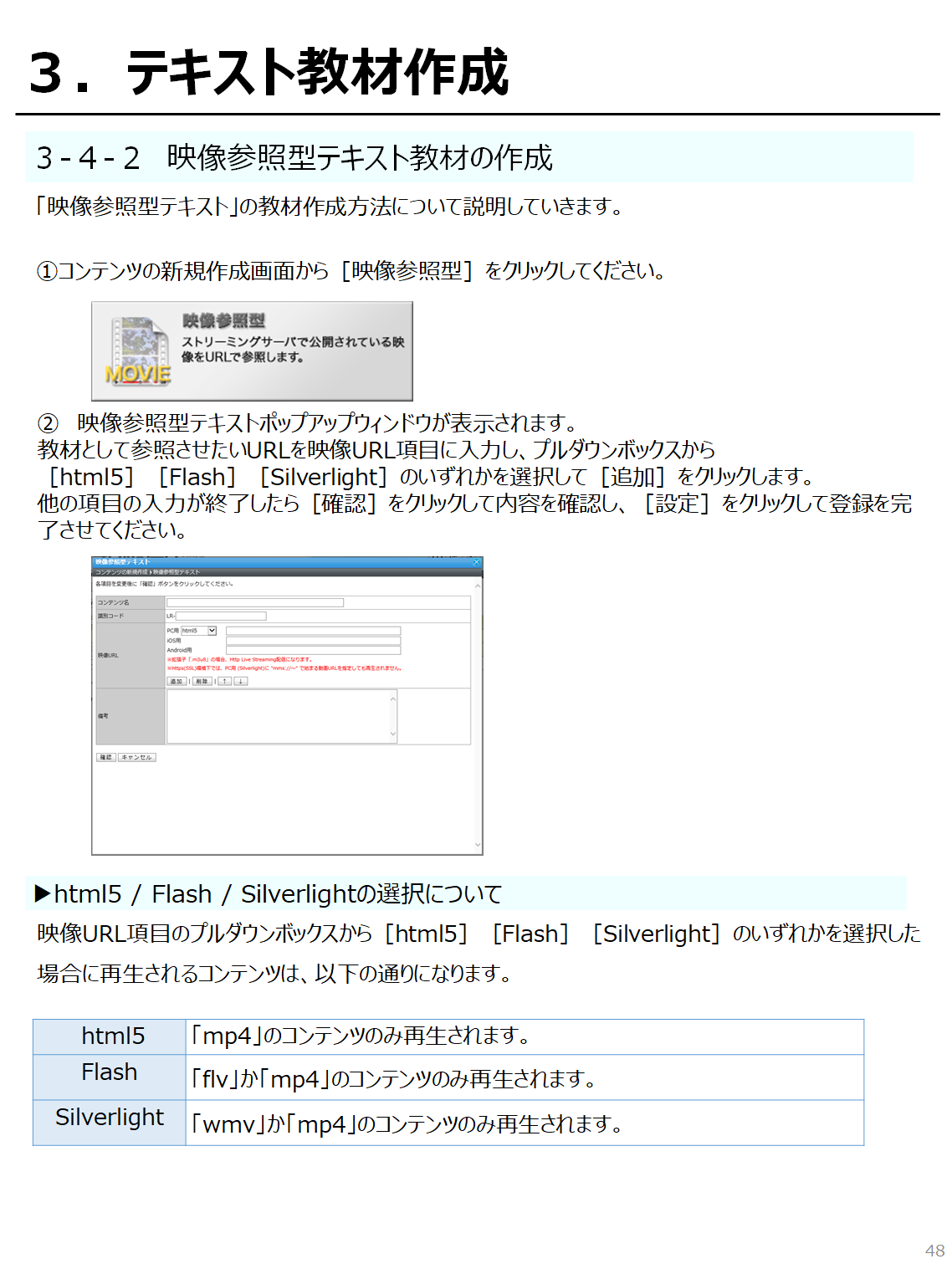This screenshot has width=952, height=1269.
Task: Click the コンテンツ名 input field
Action: point(255,602)
